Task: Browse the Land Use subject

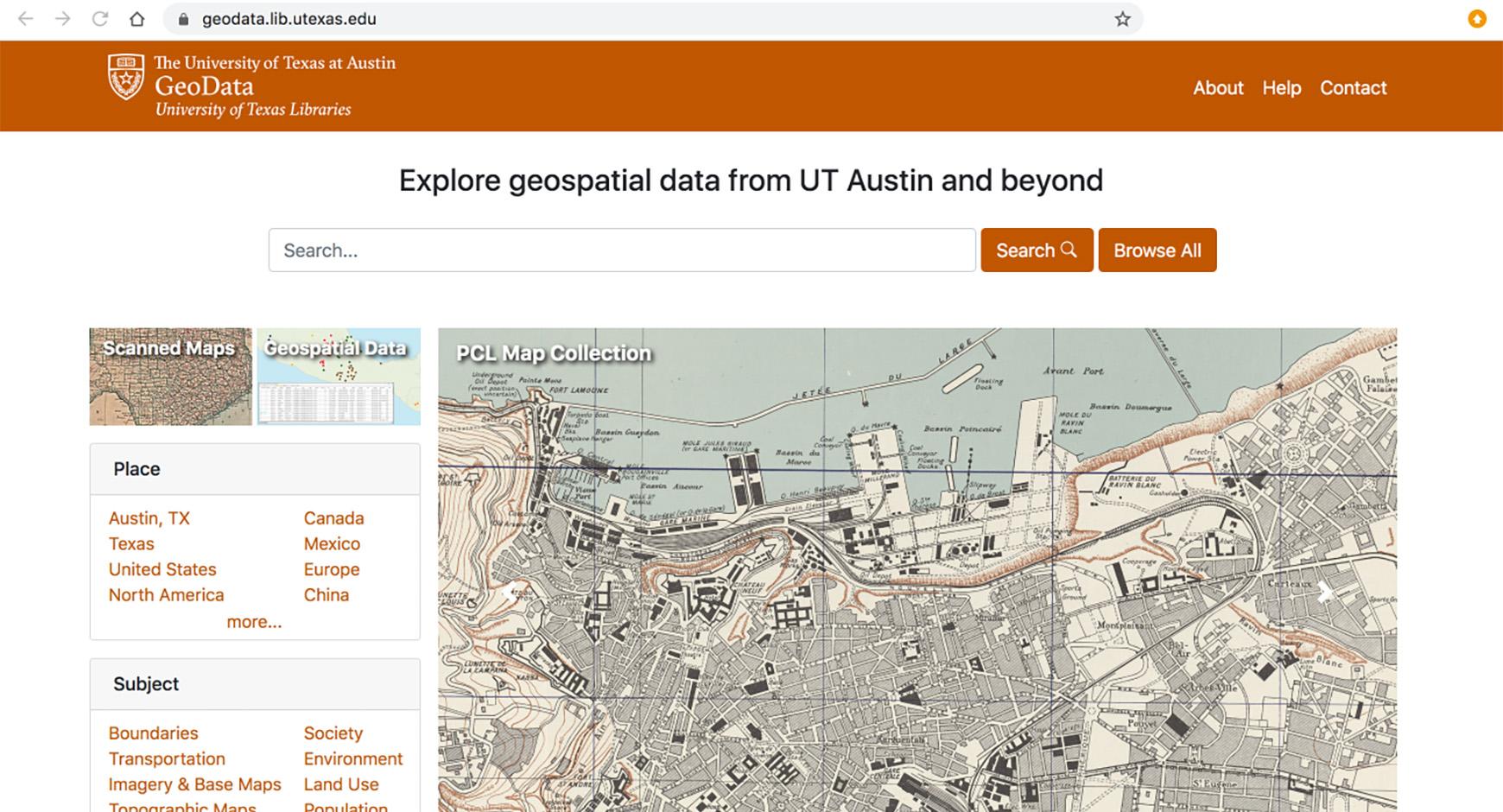Action: click(341, 784)
